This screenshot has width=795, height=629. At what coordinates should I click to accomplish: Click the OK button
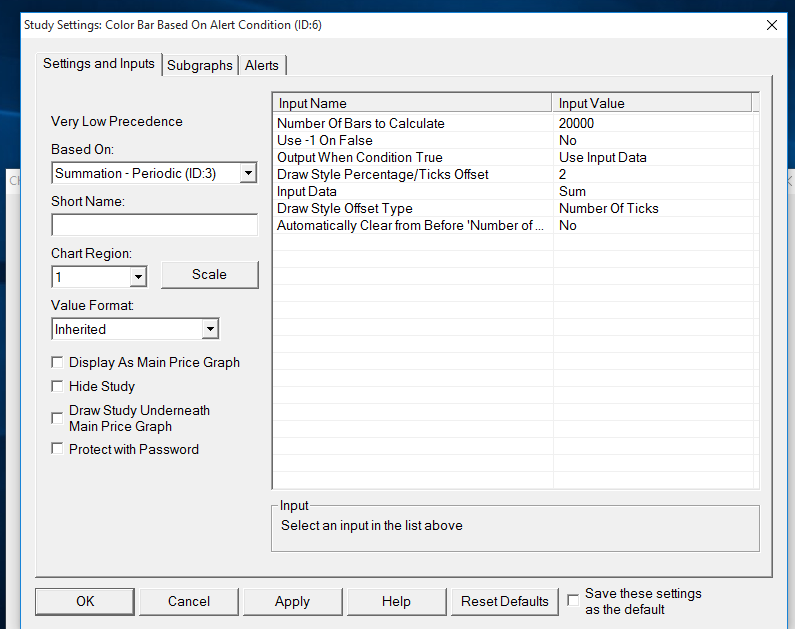click(85, 602)
